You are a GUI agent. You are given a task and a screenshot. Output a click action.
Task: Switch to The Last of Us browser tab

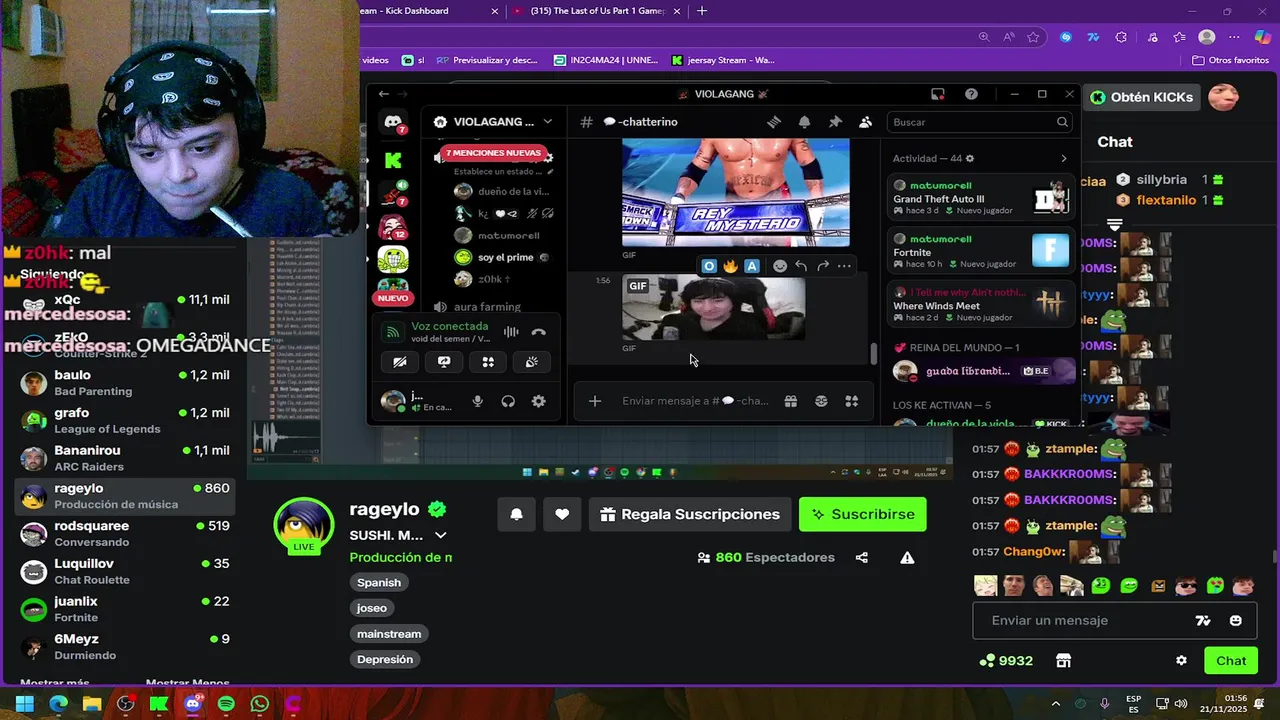[597, 11]
